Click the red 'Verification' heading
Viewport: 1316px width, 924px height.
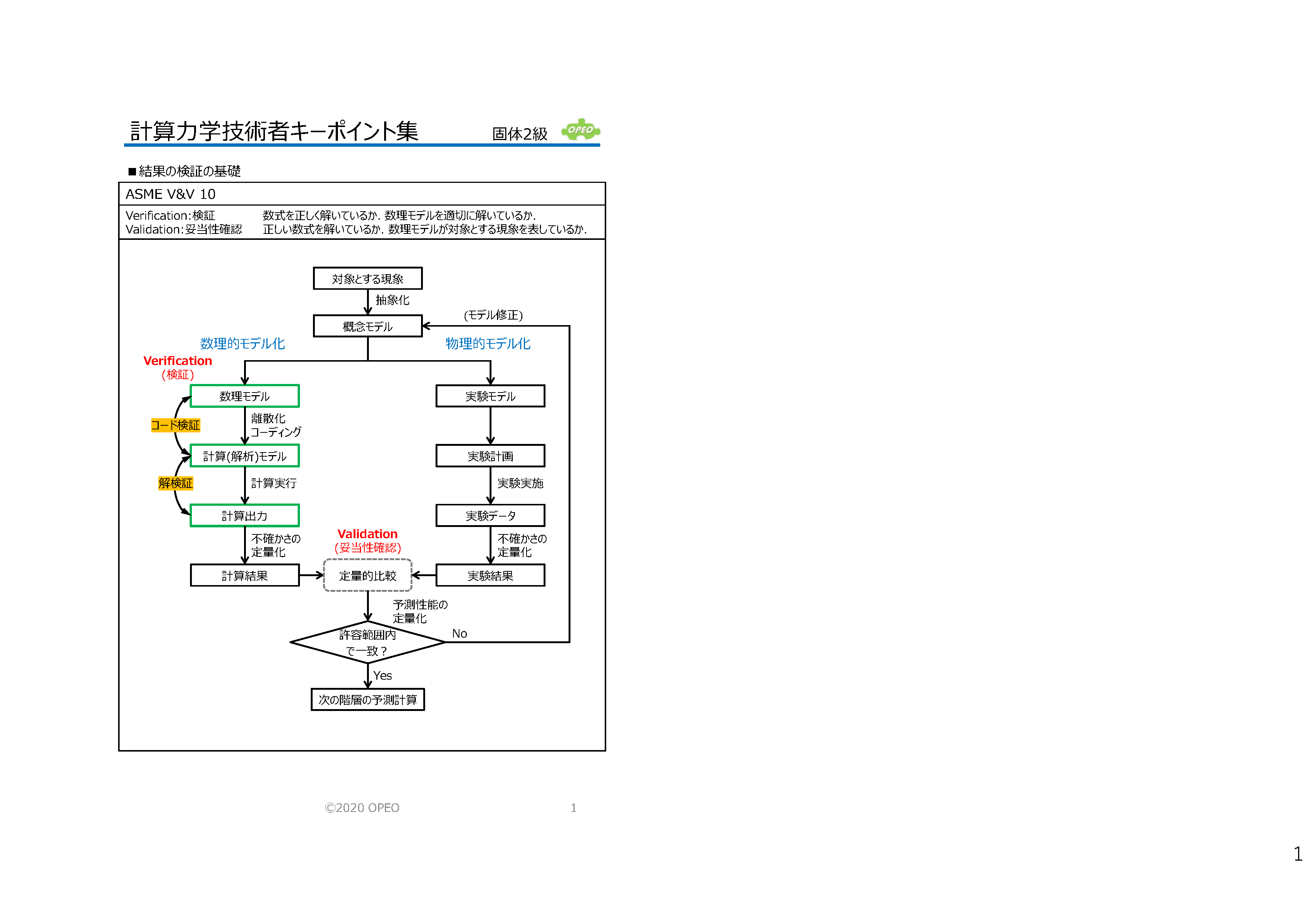tap(178, 361)
